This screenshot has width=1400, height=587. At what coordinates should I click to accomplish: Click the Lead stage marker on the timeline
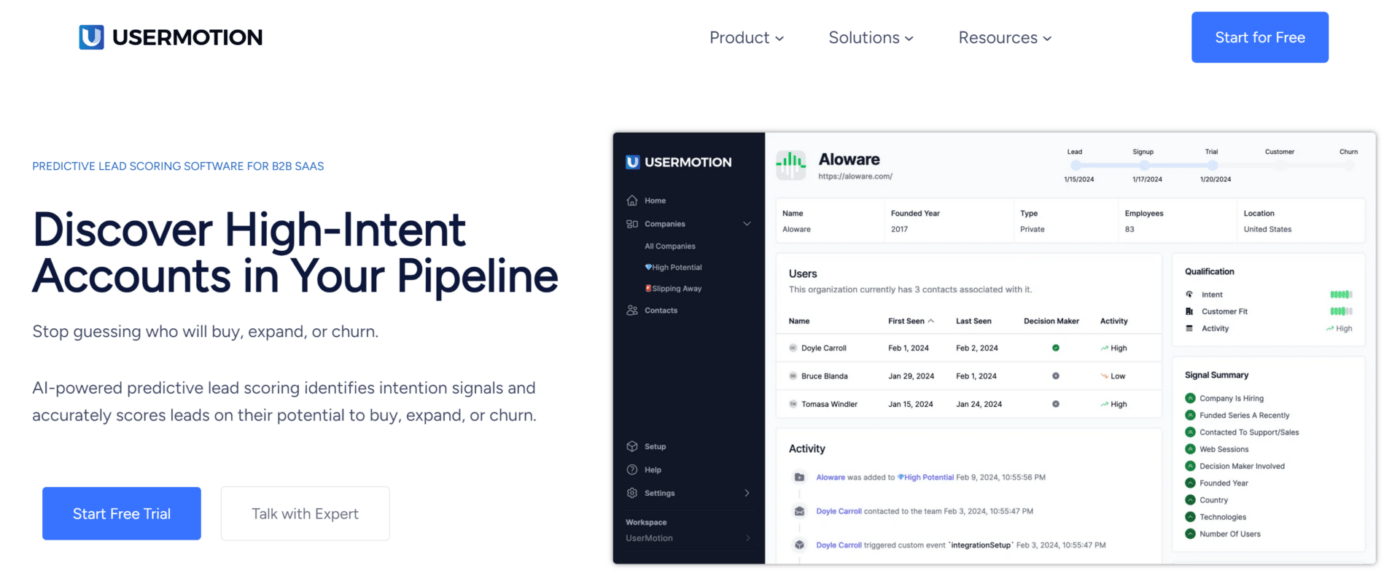1075,165
